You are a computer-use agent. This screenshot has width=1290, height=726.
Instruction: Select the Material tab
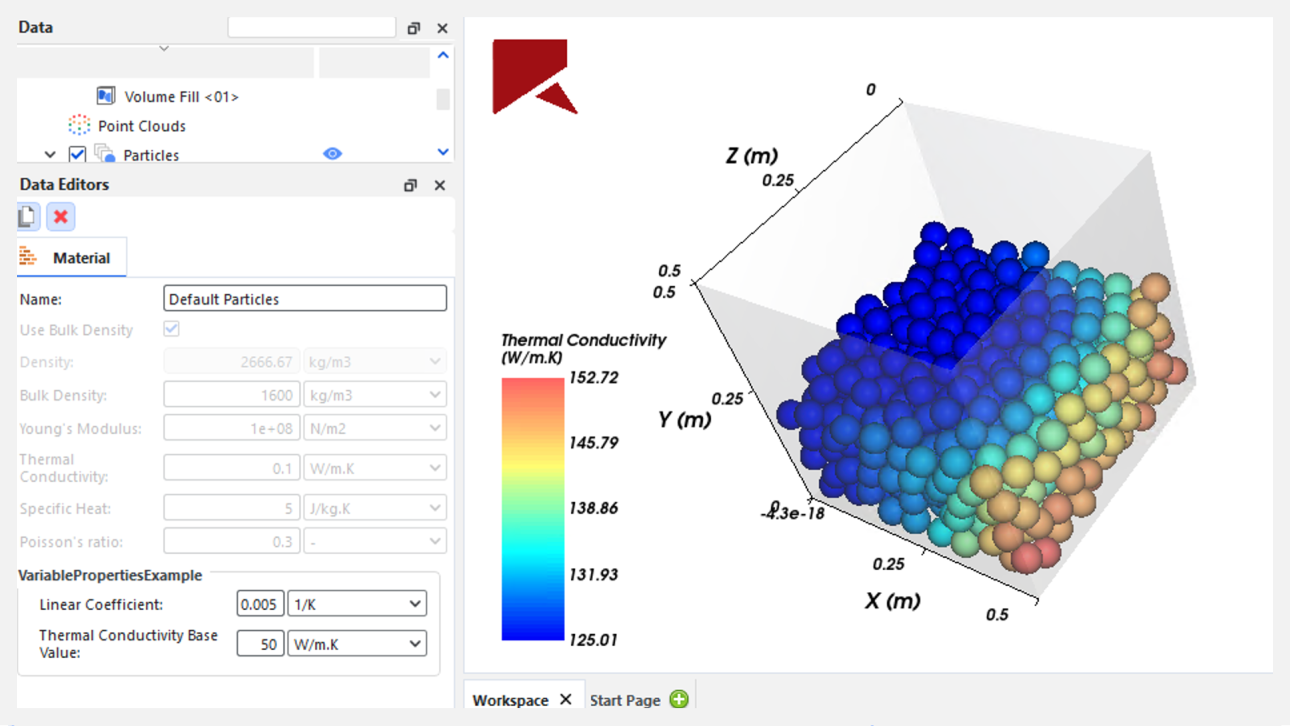71,257
